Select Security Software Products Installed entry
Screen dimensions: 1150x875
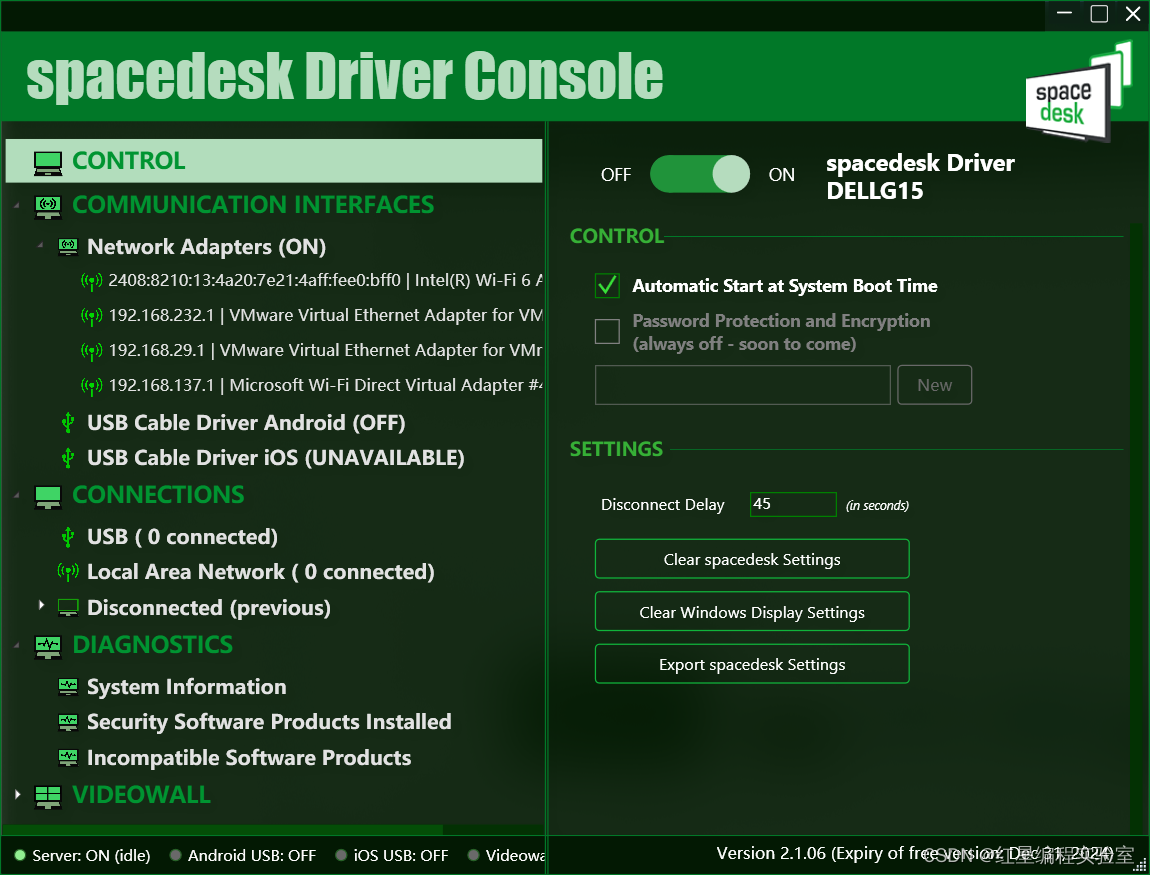(x=269, y=722)
